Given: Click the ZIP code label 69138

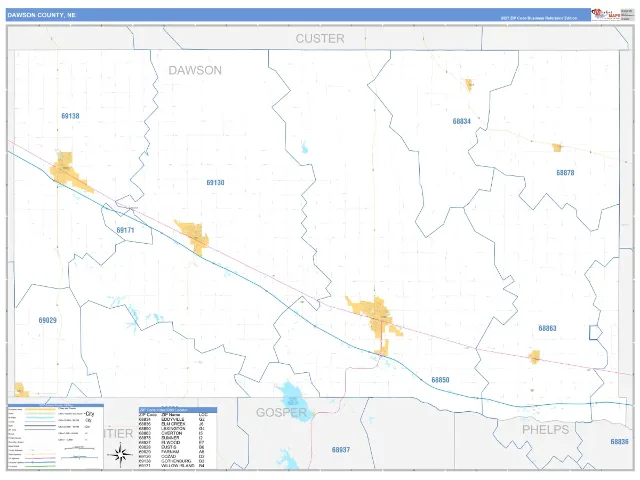Looking at the screenshot, I should point(70,116).
